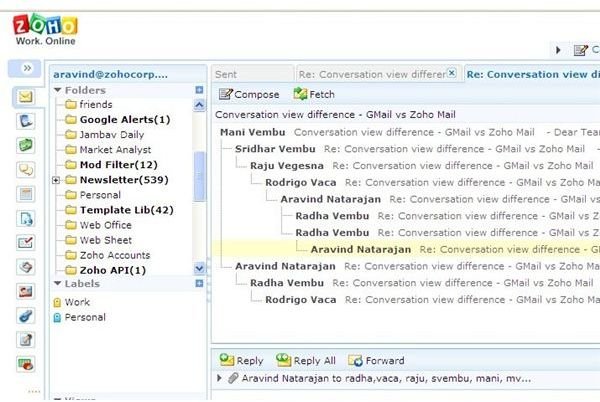
Task: Click the Fetch button
Action: click(314, 94)
